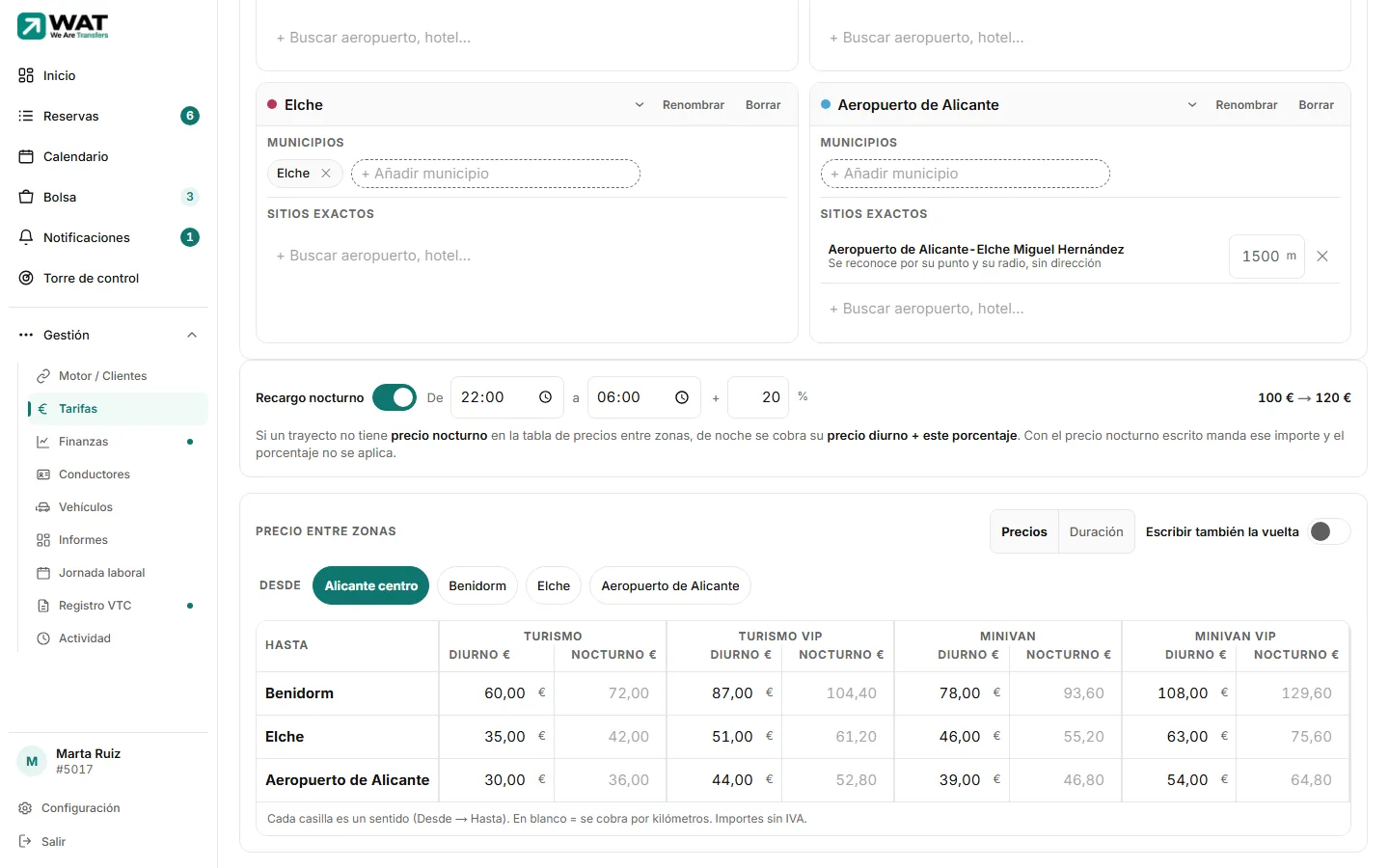The width and height of the screenshot is (1389, 868).
Task: Click the user ID text #5017
Action: coord(74,770)
